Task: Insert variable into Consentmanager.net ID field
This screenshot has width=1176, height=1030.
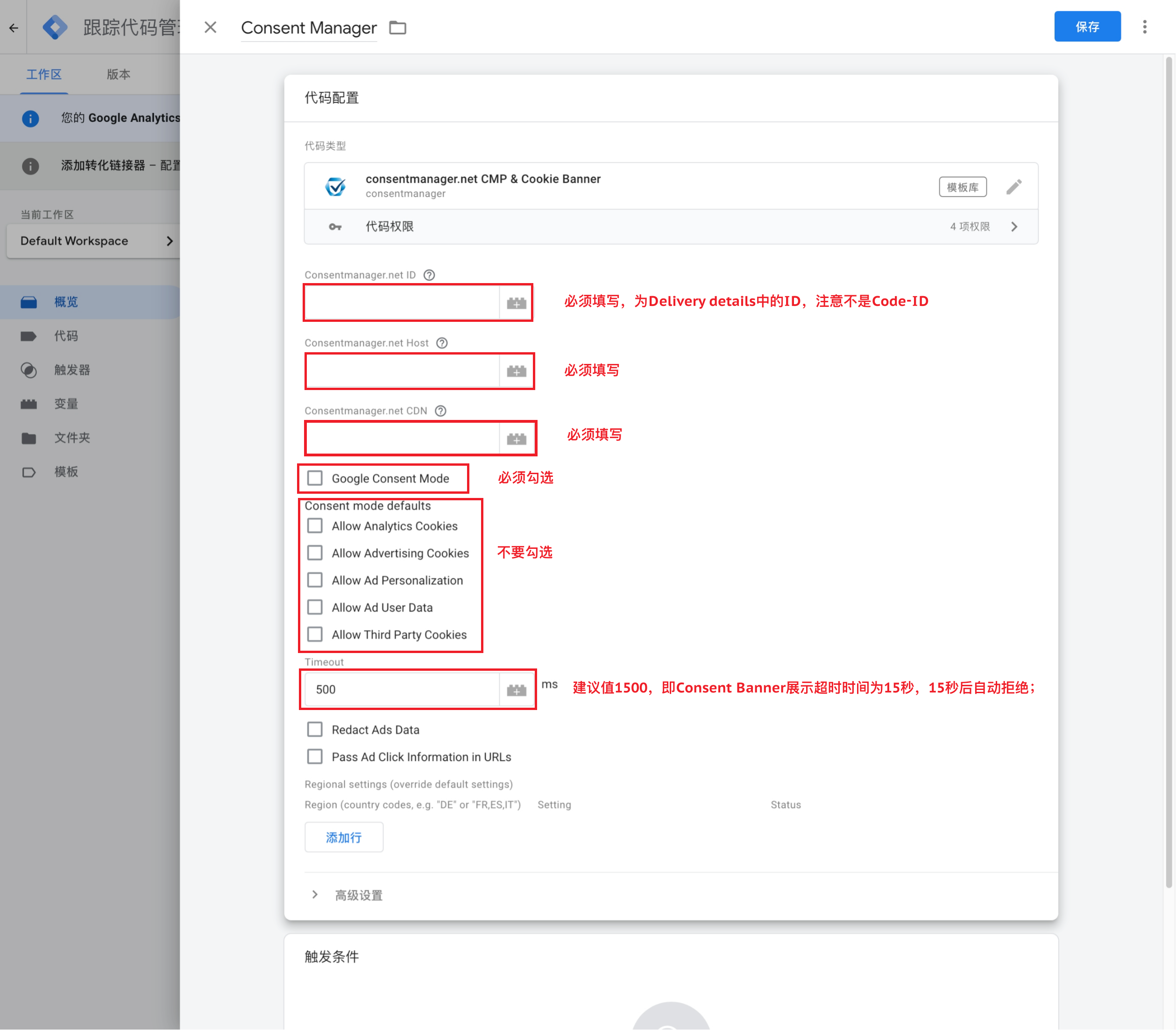Action: 516,303
